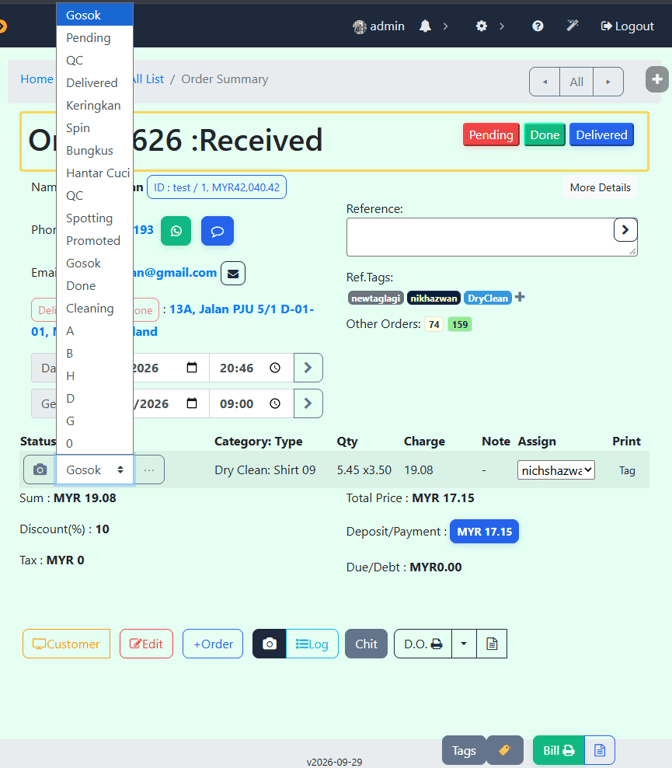Select Bungkus option
The image size is (672, 768).
(x=95, y=150)
